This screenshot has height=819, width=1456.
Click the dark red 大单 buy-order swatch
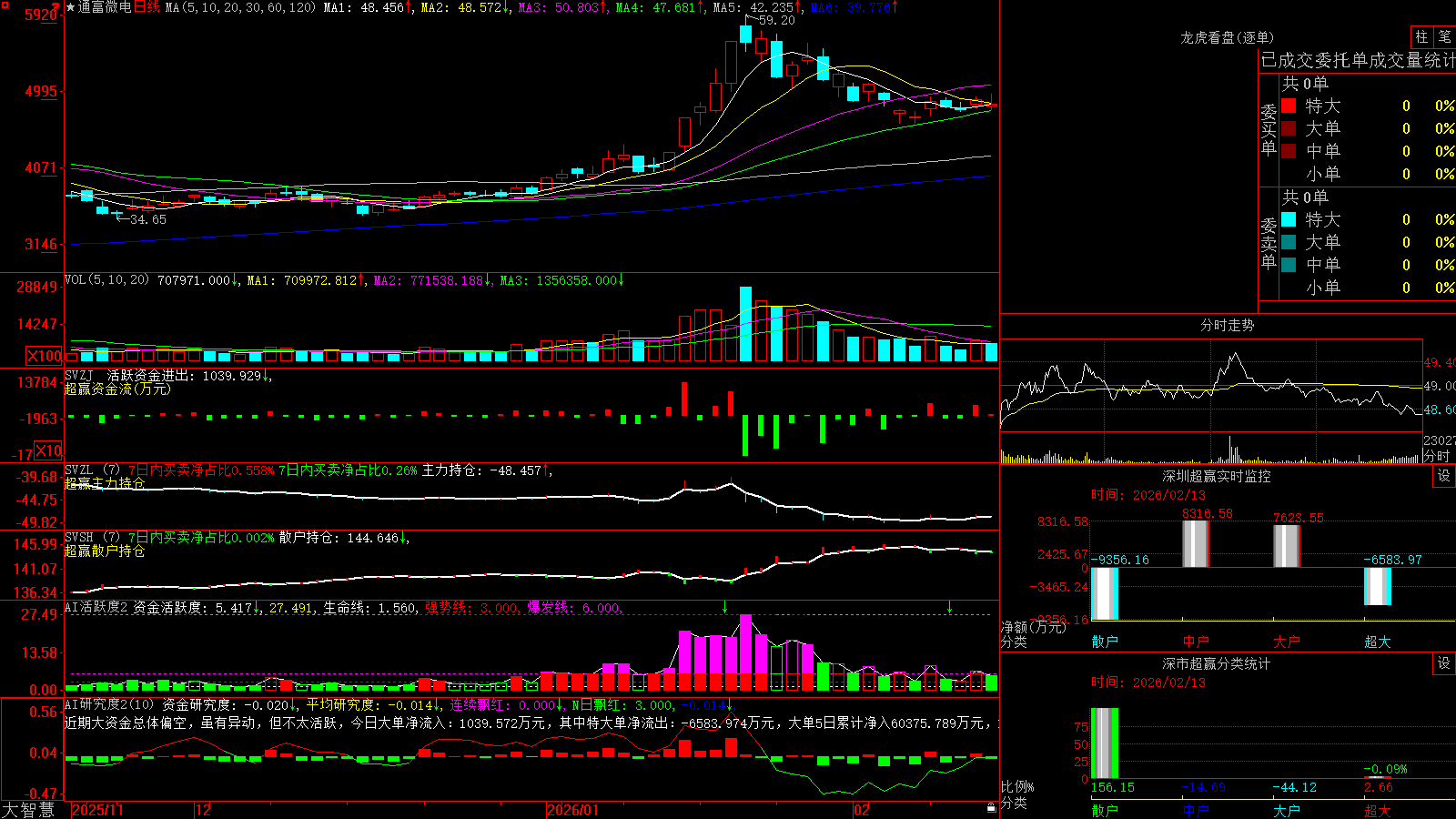1289,128
